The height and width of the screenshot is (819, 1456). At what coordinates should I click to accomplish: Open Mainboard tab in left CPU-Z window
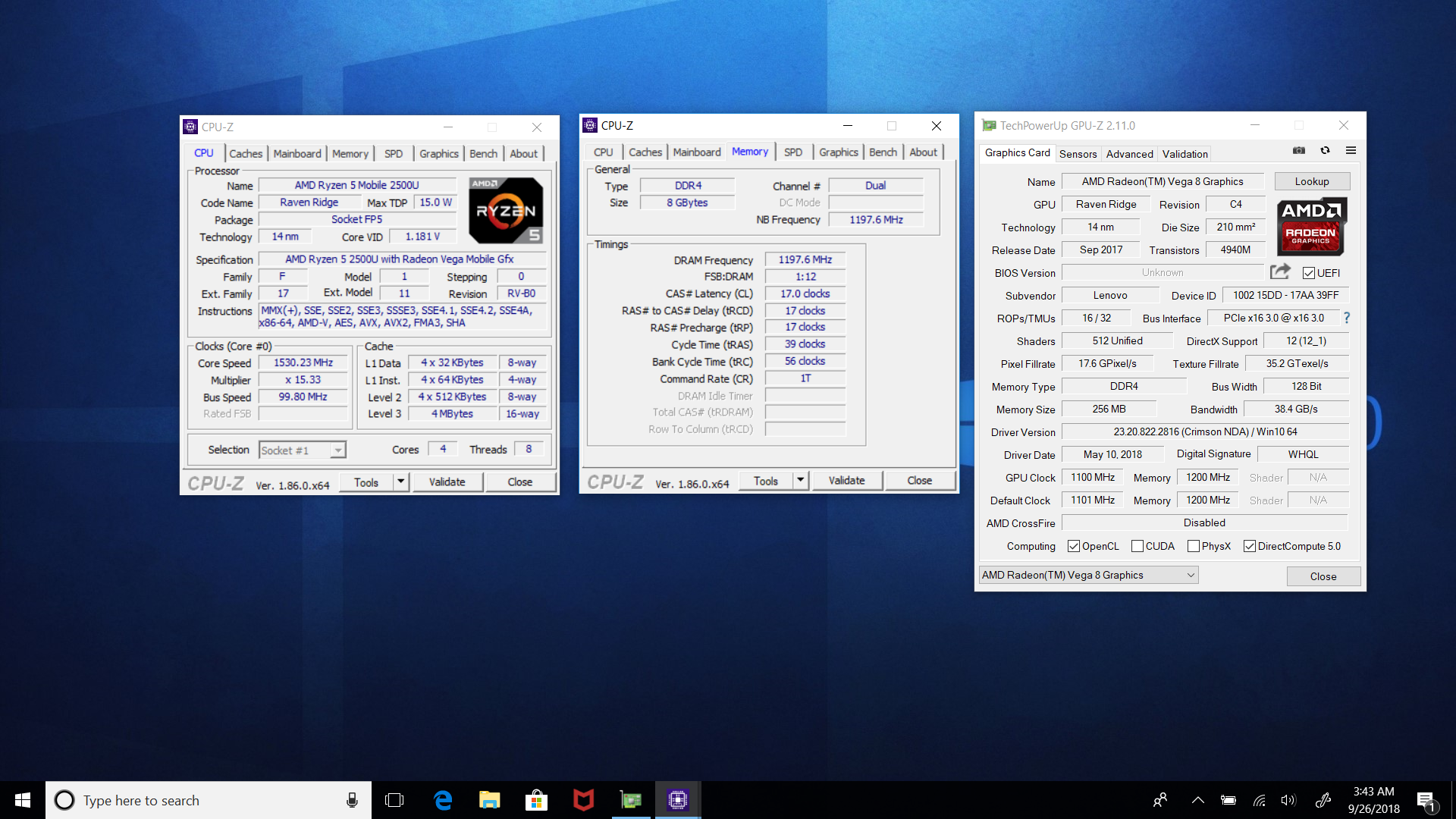coord(297,153)
